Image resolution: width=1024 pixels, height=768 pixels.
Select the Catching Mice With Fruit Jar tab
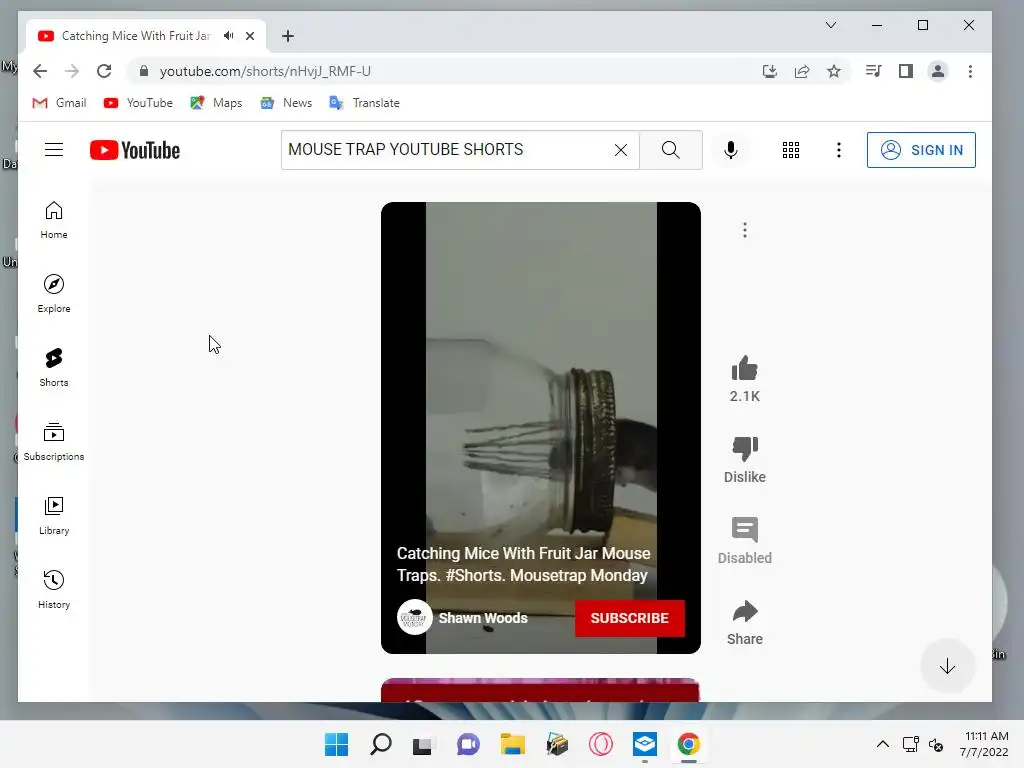(136, 36)
